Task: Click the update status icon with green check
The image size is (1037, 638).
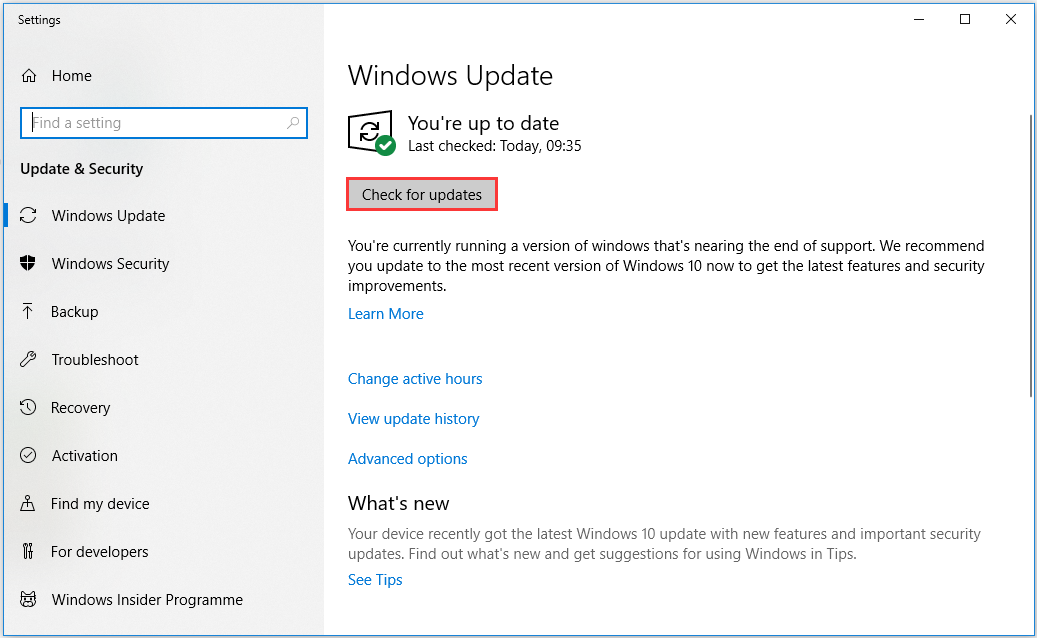Action: [371, 133]
